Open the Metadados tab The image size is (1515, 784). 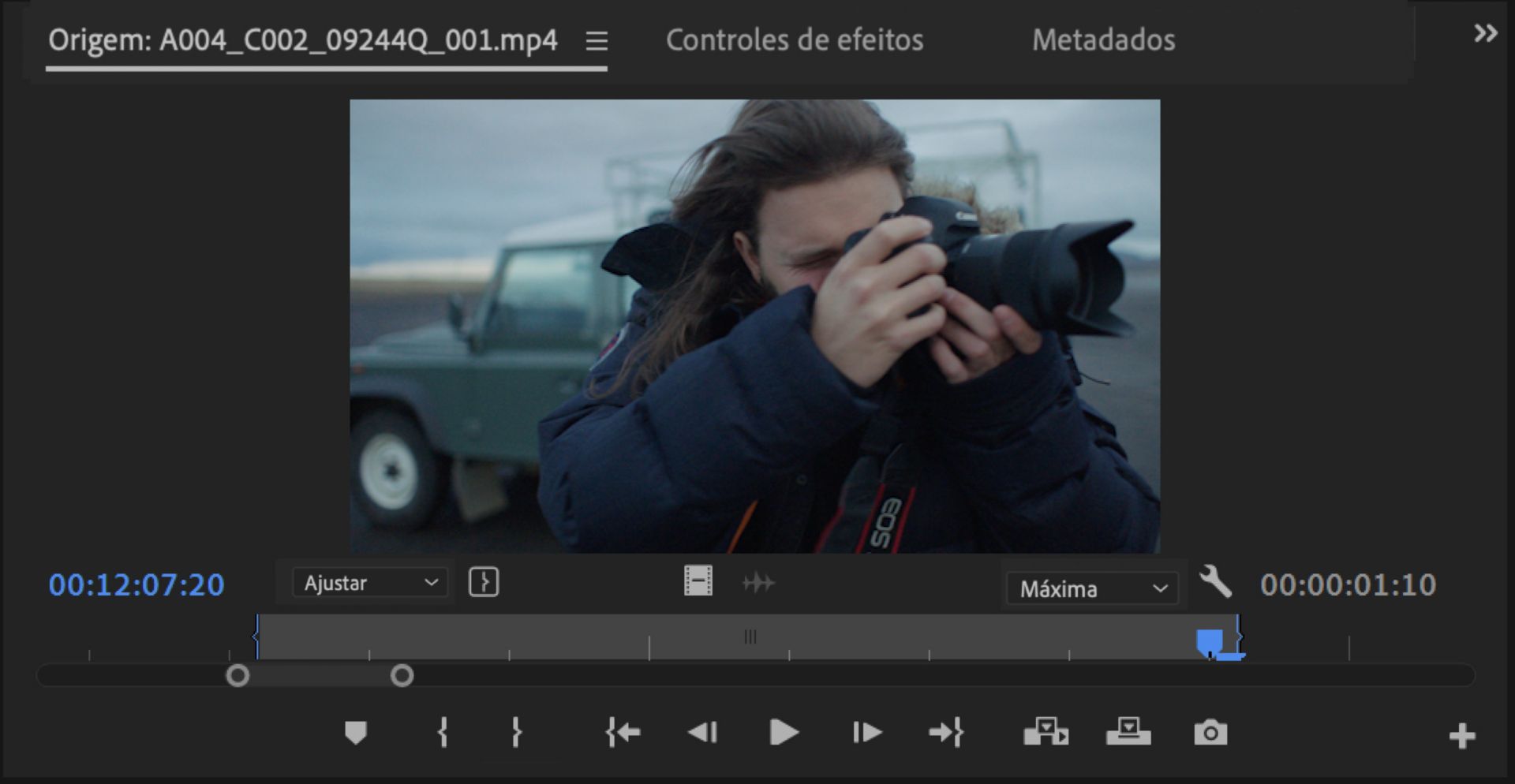pyautogui.click(x=1104, y=40)
